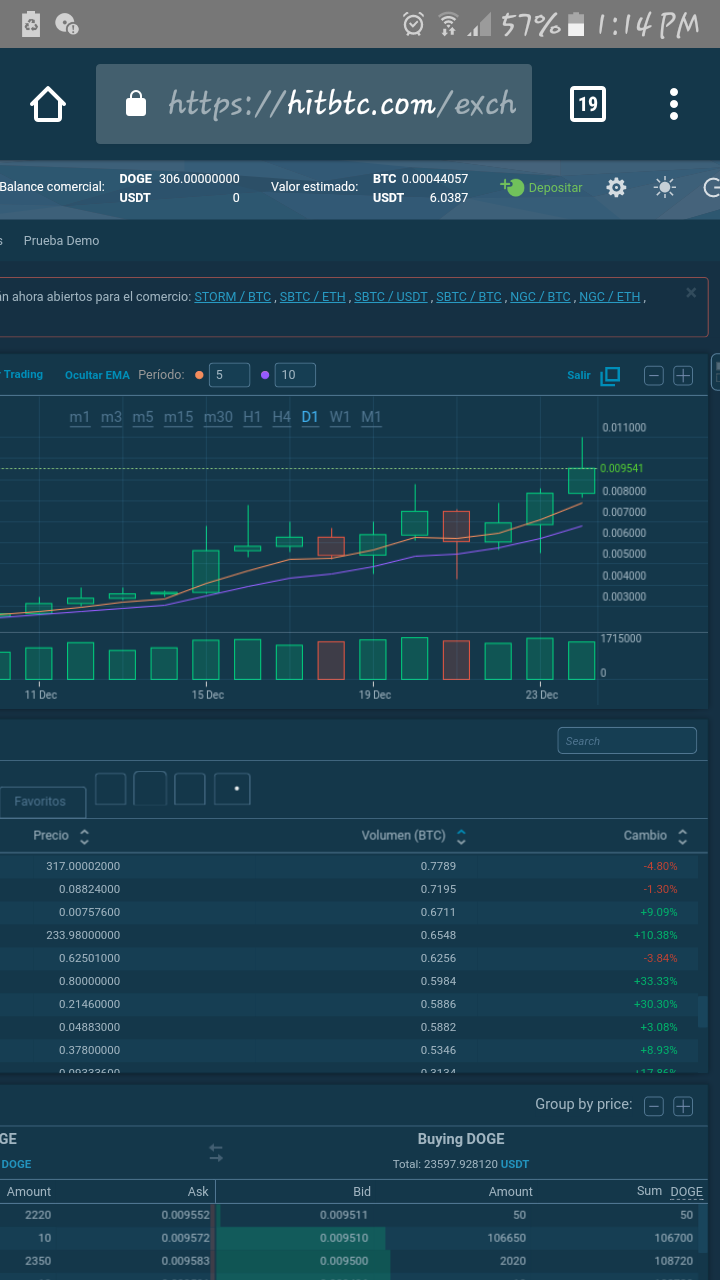
Task: Click the ask price 0.009552
Action: [185, 1215]
